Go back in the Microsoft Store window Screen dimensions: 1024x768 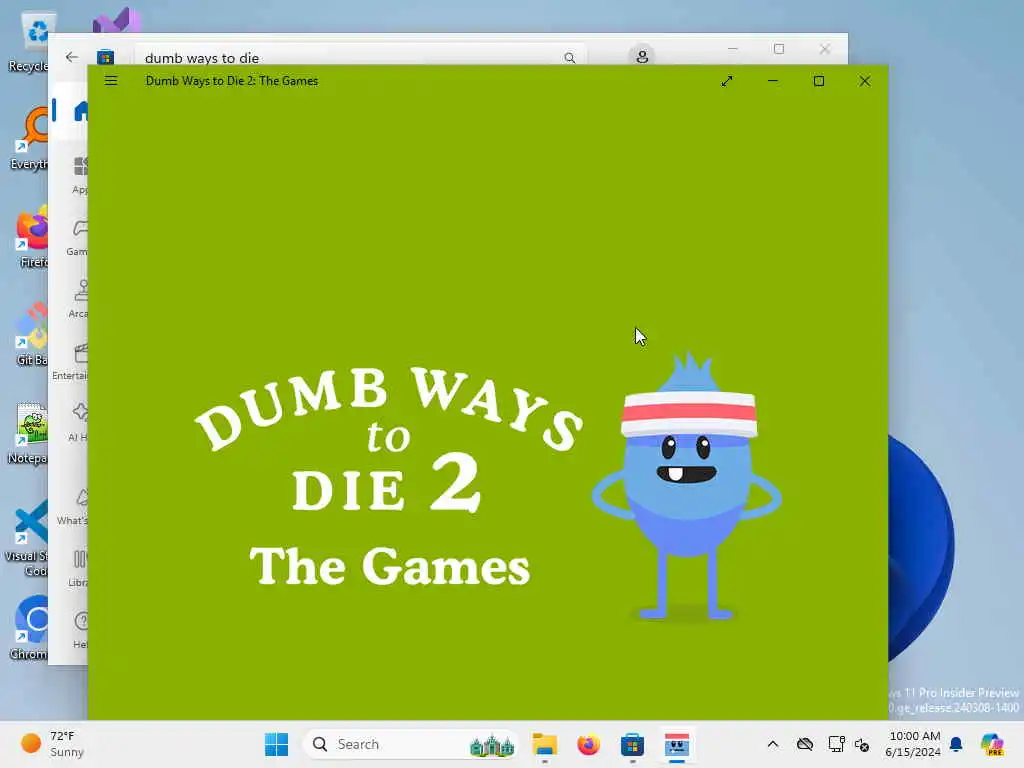tap(72, 57)
